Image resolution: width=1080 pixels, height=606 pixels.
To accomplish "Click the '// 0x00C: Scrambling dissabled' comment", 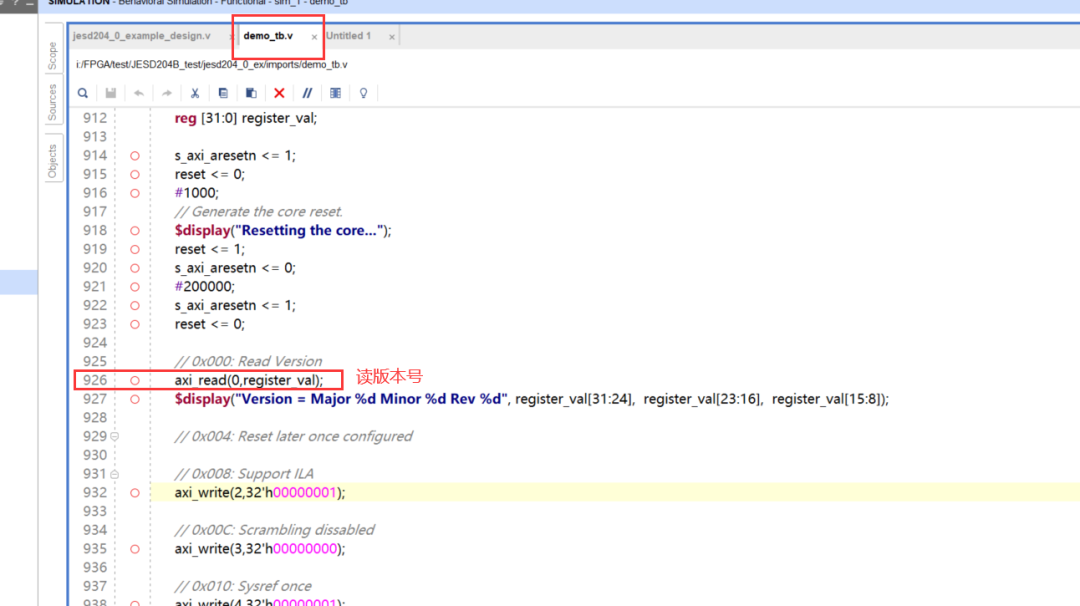I will 274,530.
